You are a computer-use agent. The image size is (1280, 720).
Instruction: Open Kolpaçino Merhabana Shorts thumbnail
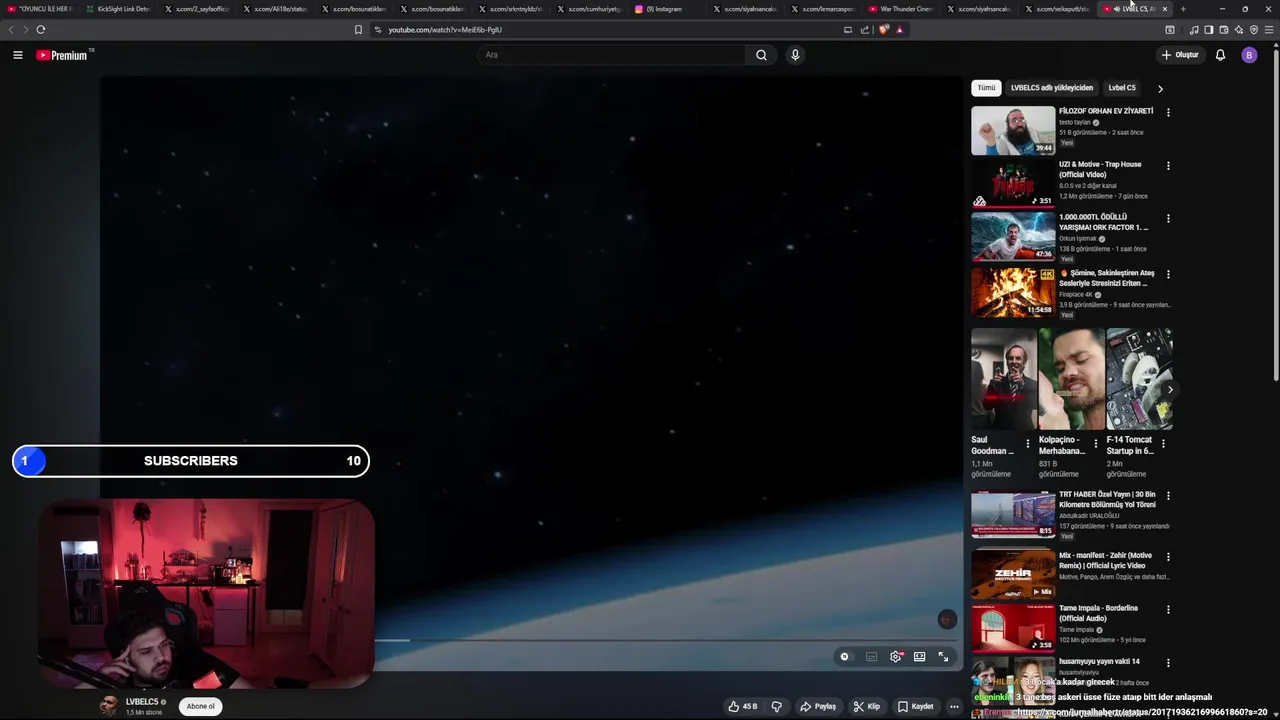pos(1071,379)
